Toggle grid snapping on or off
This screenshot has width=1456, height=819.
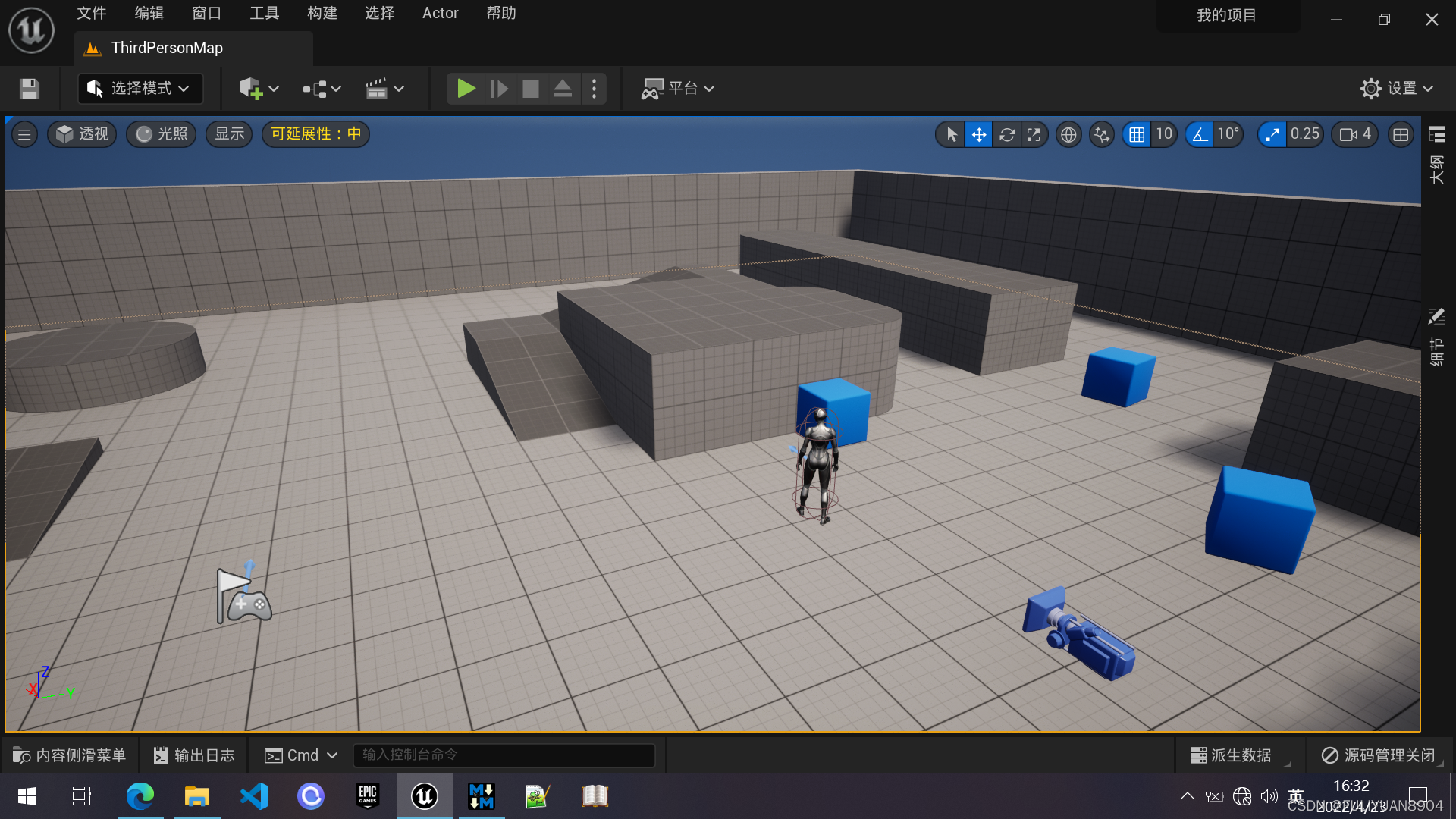tap(1137, 135)
